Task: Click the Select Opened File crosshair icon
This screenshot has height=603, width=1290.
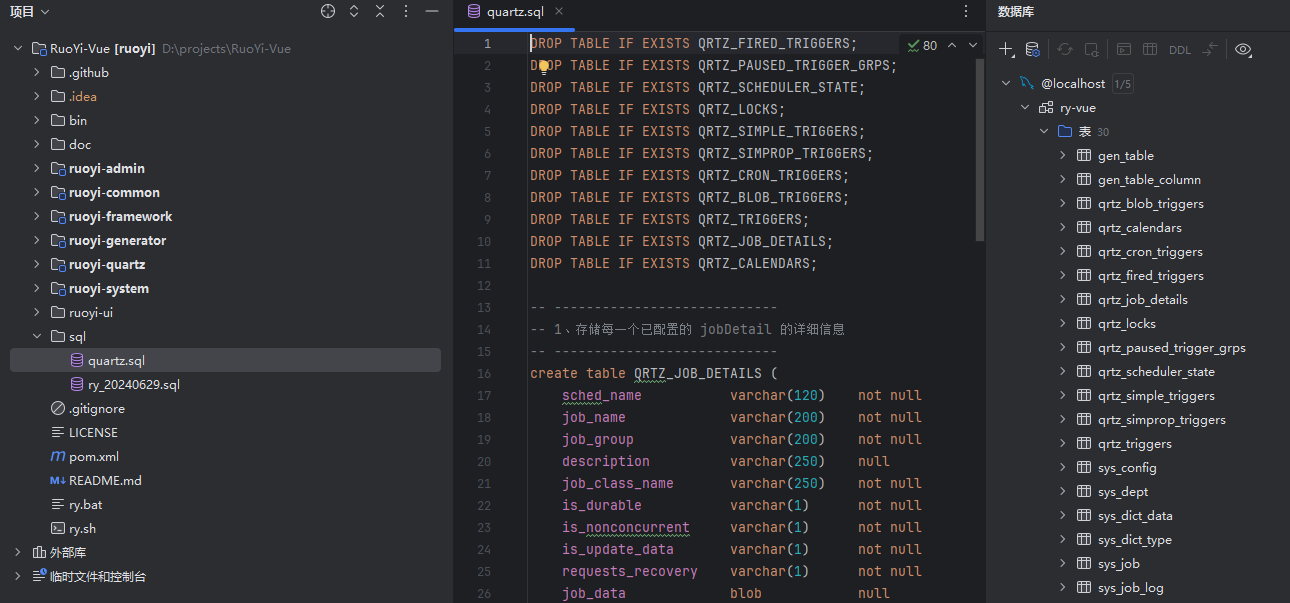Action: pos(328,12)
